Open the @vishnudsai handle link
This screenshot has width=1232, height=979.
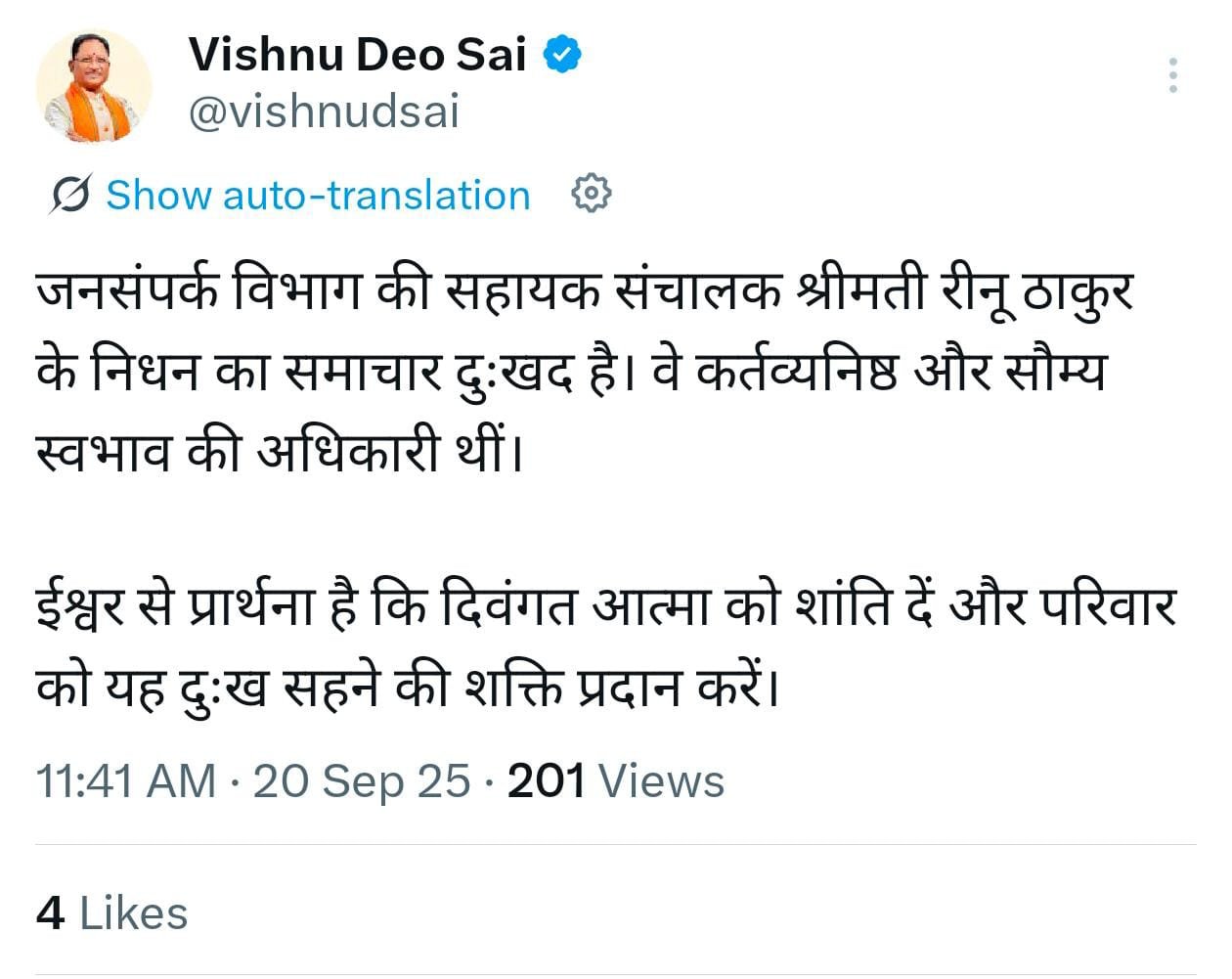tap(323, 112)
